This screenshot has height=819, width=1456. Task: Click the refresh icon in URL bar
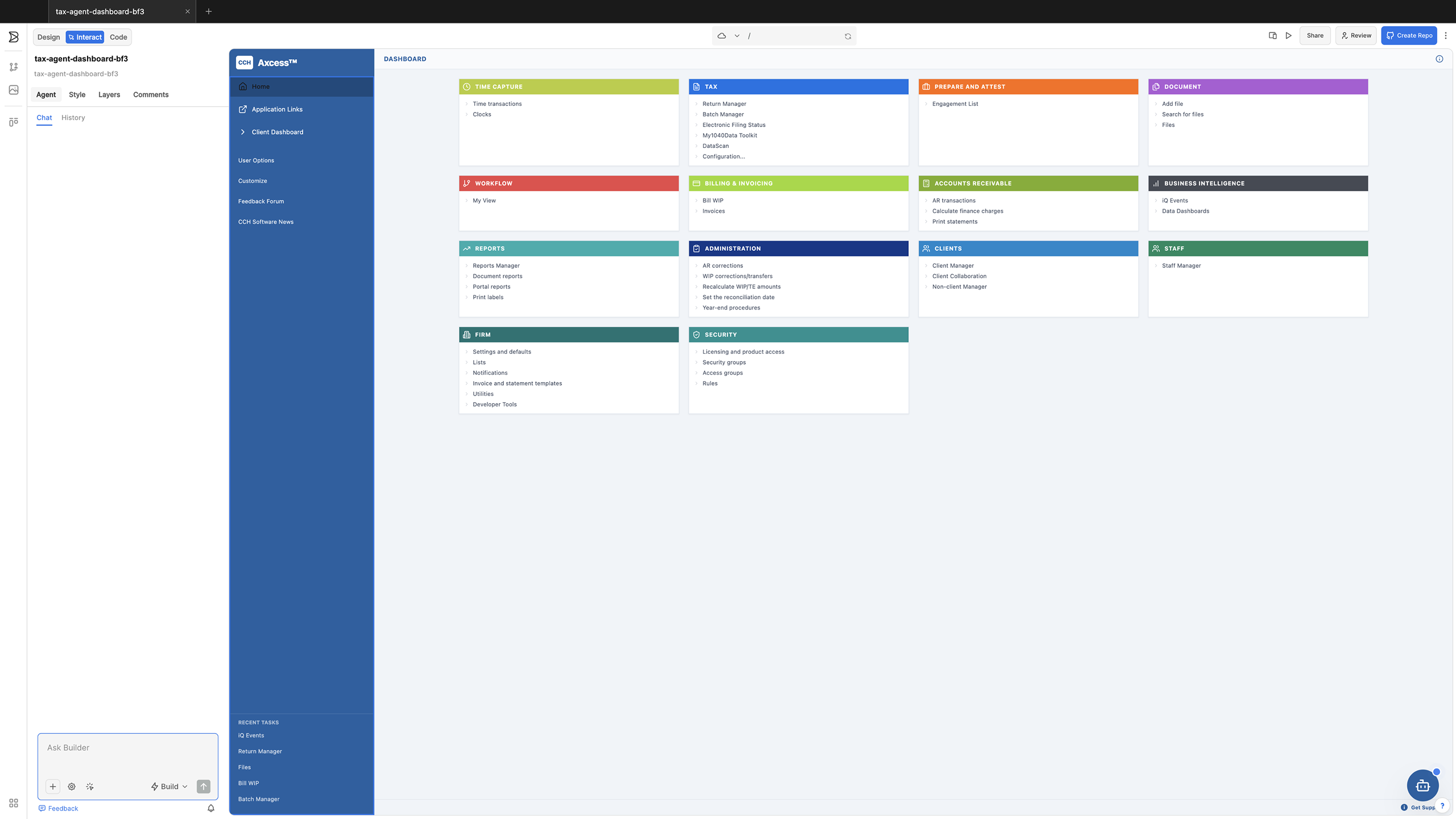click(x=847, y=36)
